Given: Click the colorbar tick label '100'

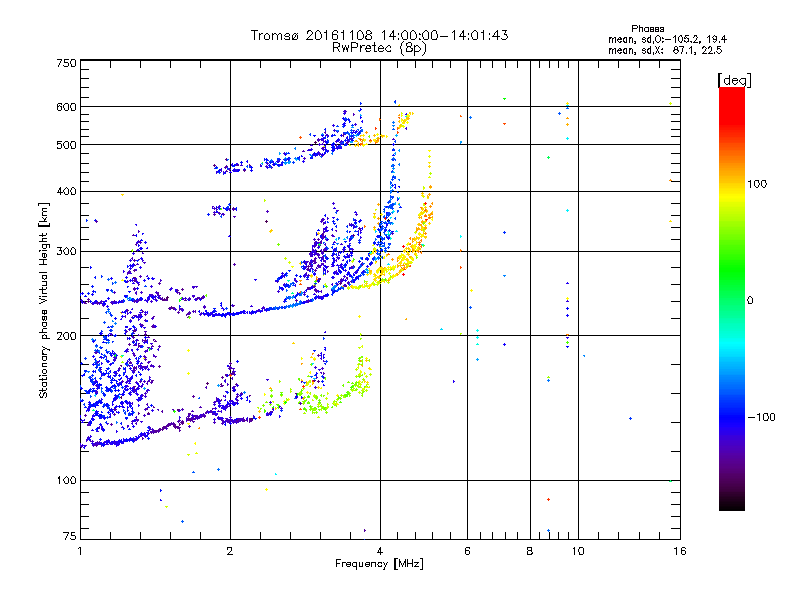Looking at the screenshot, I should [757, 184].
